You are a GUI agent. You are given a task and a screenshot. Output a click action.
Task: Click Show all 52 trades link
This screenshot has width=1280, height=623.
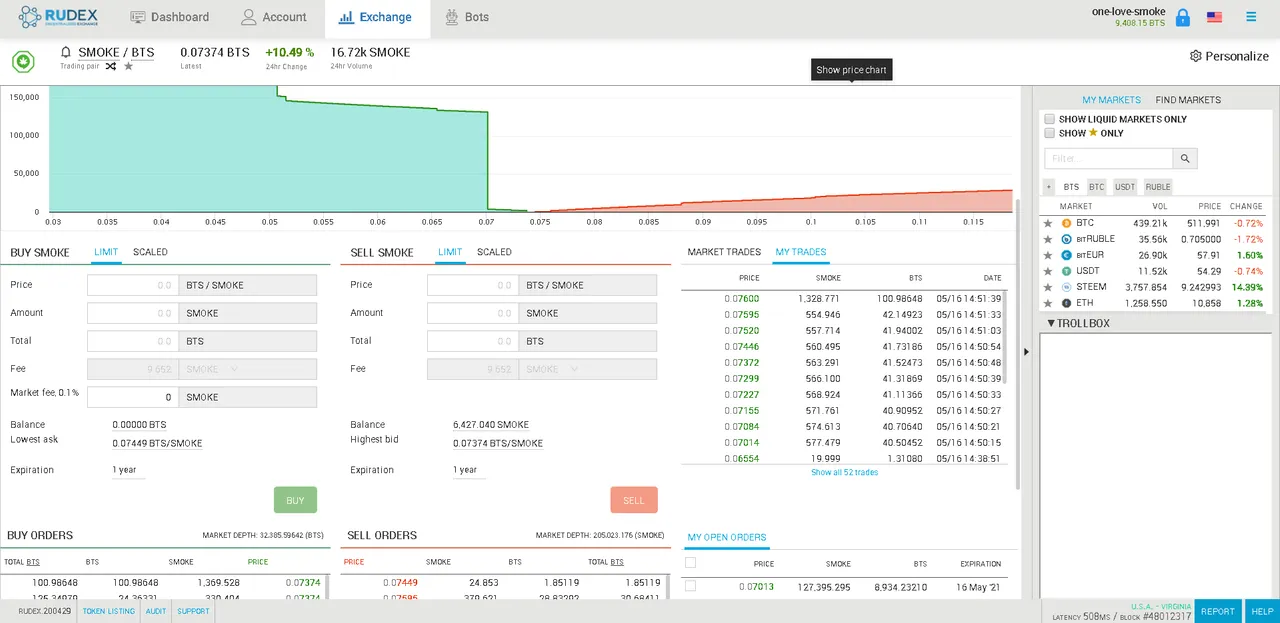(844, 472)
